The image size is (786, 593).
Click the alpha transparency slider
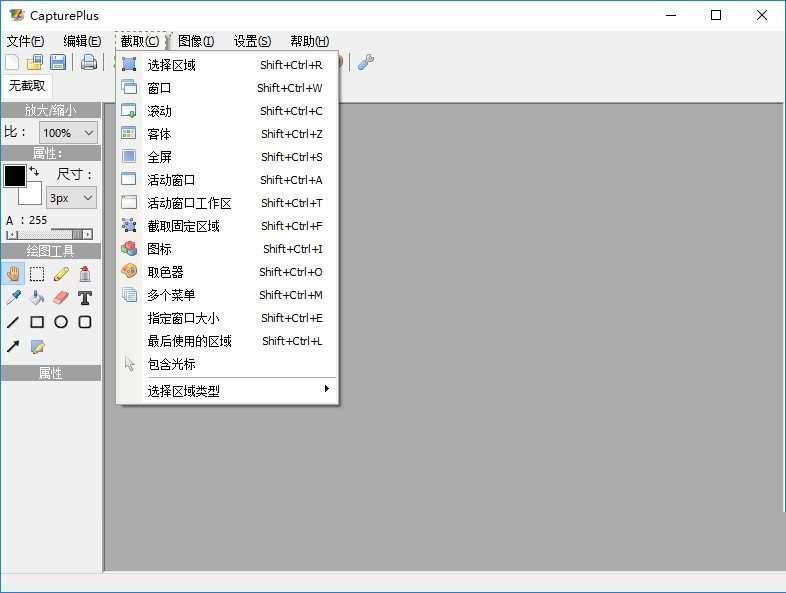pos(49,235)
